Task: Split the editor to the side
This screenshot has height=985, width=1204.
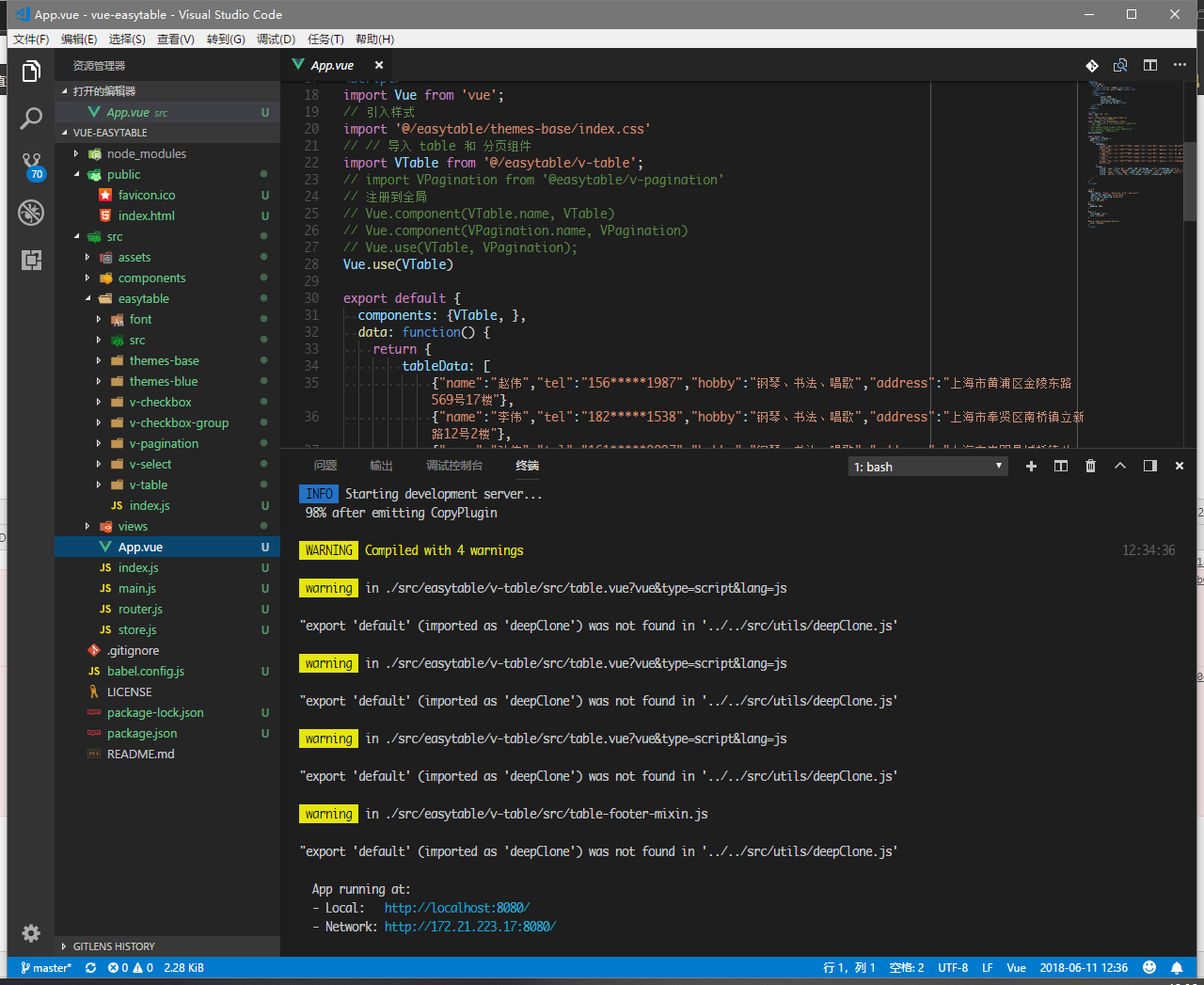Action: click(x=1149, y=65)
